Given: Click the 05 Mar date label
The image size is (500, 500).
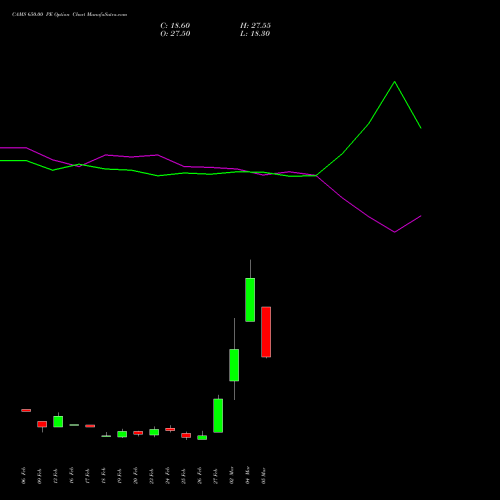Looking at the screenshot, I should 264,476.
